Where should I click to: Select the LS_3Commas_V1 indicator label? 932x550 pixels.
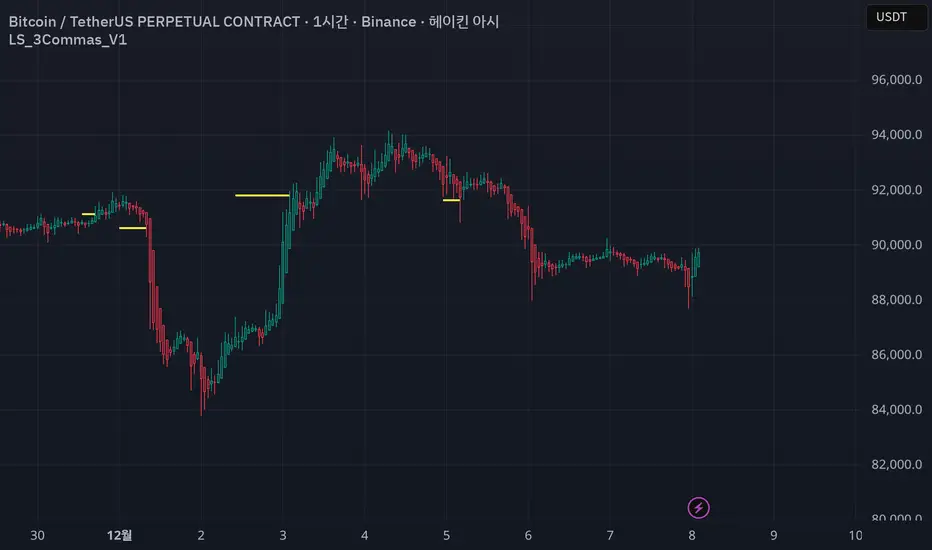67,40
